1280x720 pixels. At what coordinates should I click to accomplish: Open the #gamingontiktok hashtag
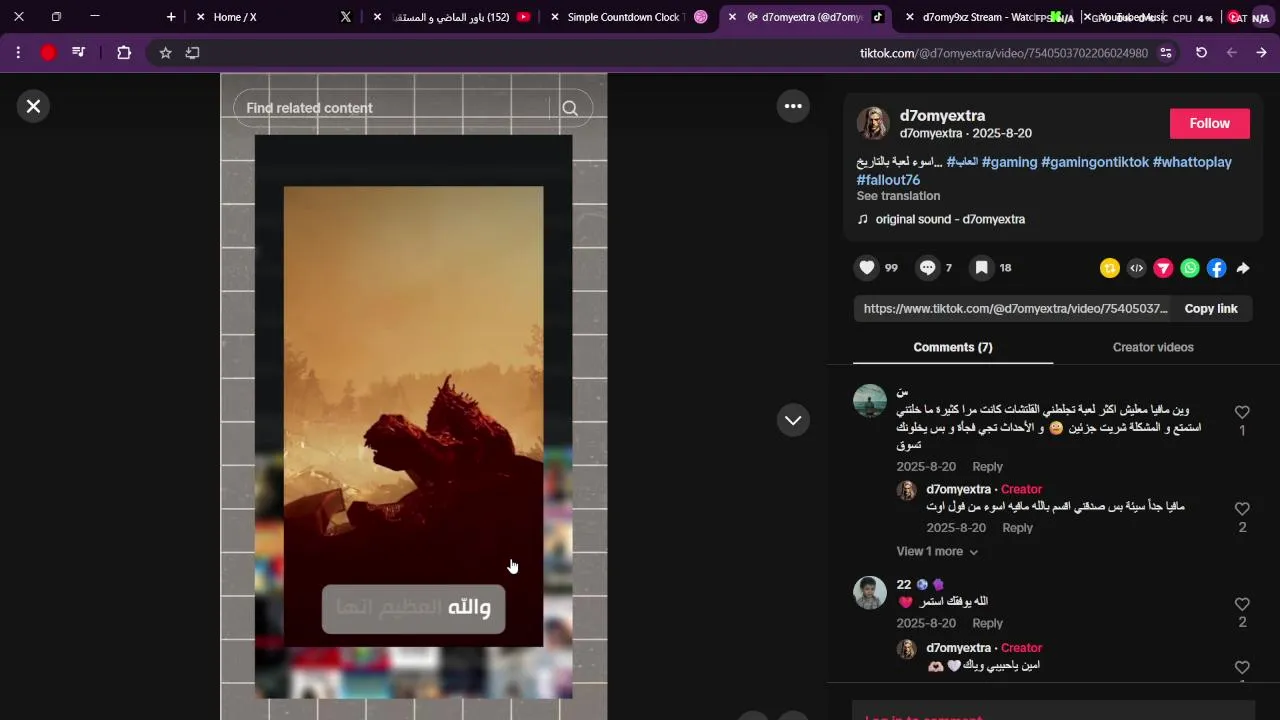1095,162
